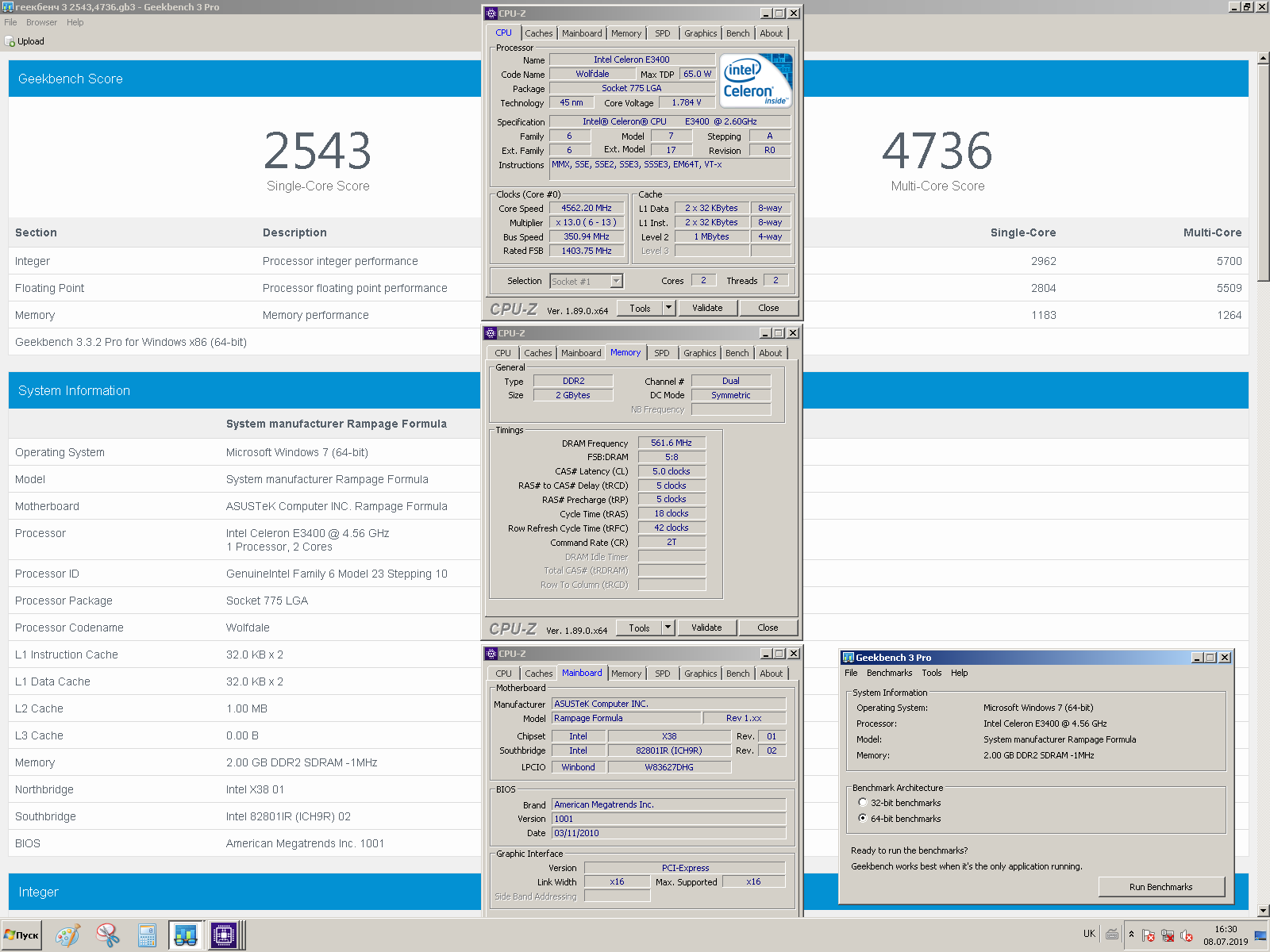
Task: Show hidden tray icons chevron
Action: coord(1131,935)
